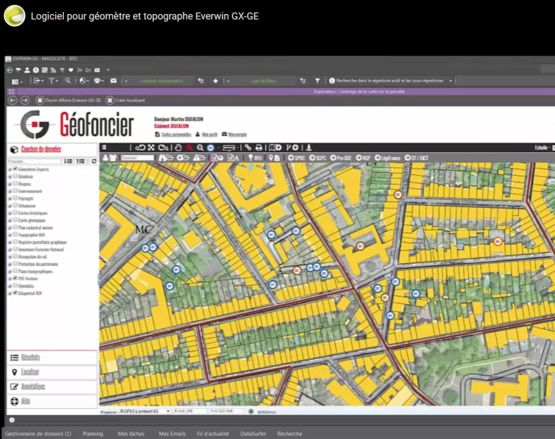555x439 pixels.
Task: Expand the Carte géologique layer group
Action: pyautogui.click(x=10, y=220)
